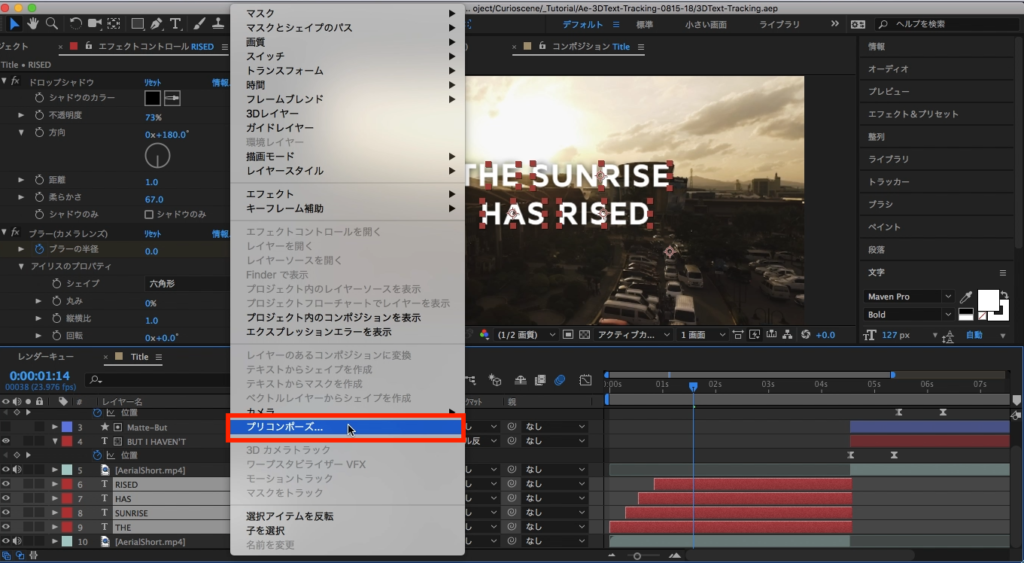Toggle visibility of BUT I HAVEN'T layer

coord(6,441)
